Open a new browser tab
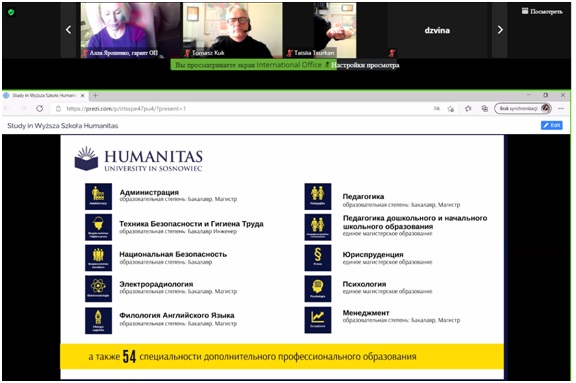Screen dimensions: 576x383 coord(95,95)
